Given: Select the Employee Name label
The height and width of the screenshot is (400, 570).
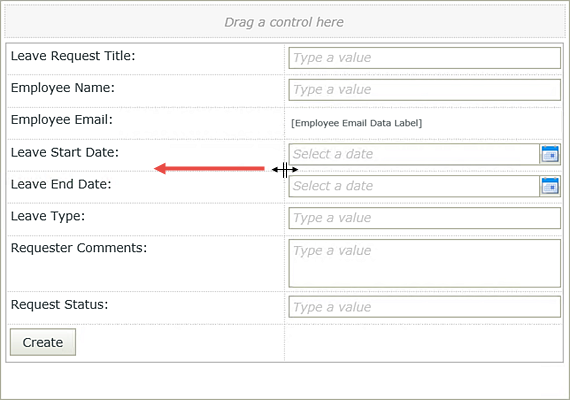Looking at the screenshot, I should pyautogui.click(x=63, y=88).
